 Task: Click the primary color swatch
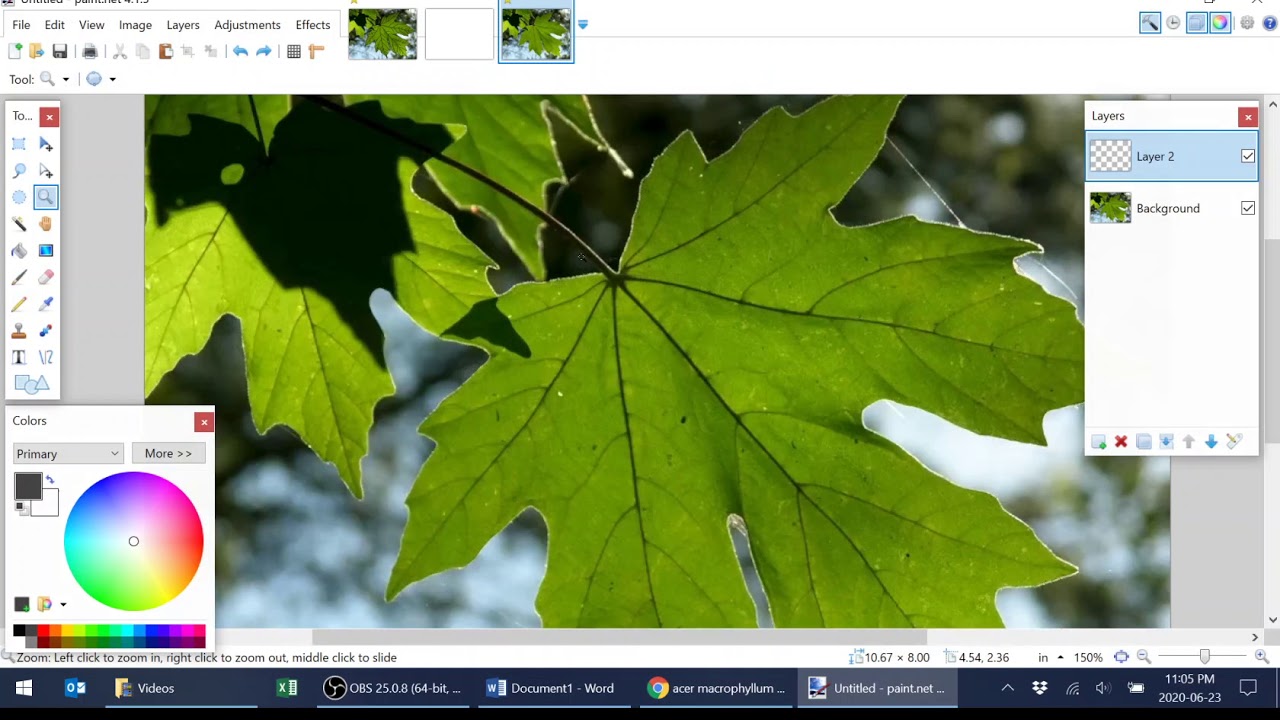tap(27, 486)
